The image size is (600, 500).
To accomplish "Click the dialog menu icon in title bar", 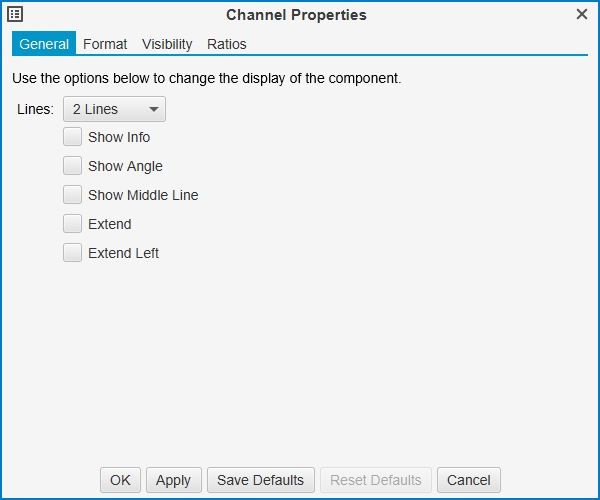I will tap(15, 14).
